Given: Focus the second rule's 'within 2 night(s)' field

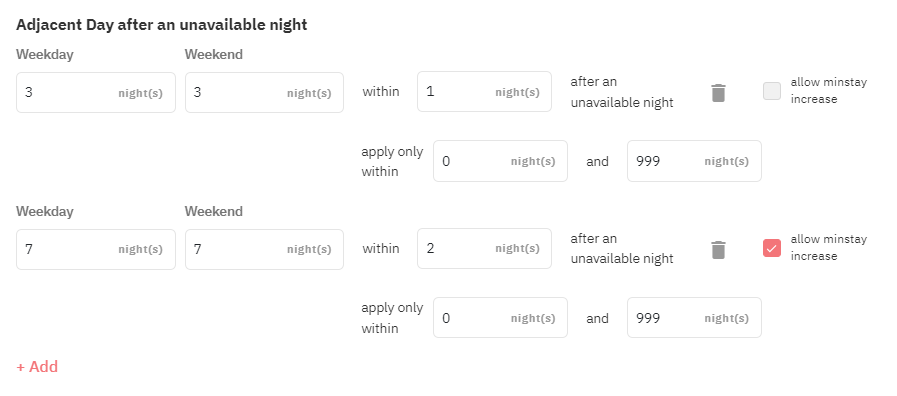Looking at the screenshot, I should tap(485, 248).
